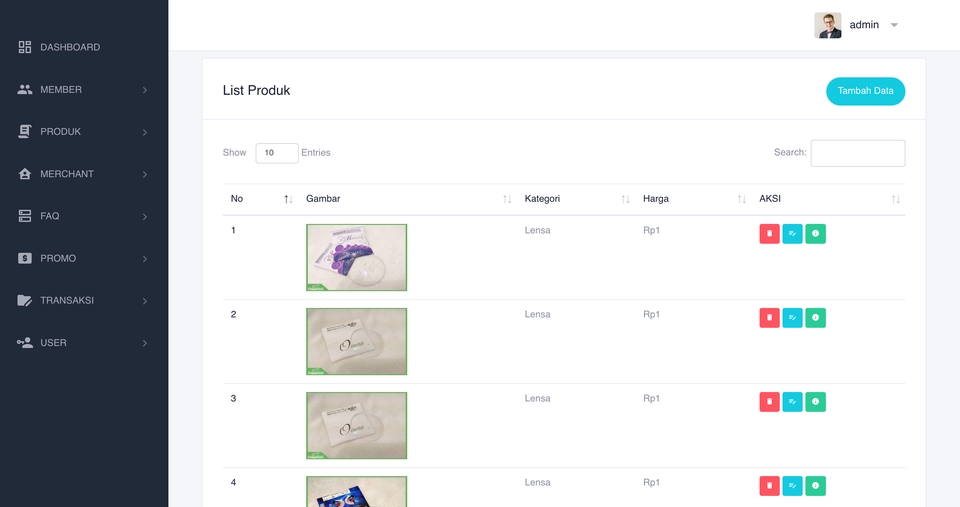The height and width of the screenshot is (507, 960).
Task: Open the Show entries count selector
Action: coord(277,153)
